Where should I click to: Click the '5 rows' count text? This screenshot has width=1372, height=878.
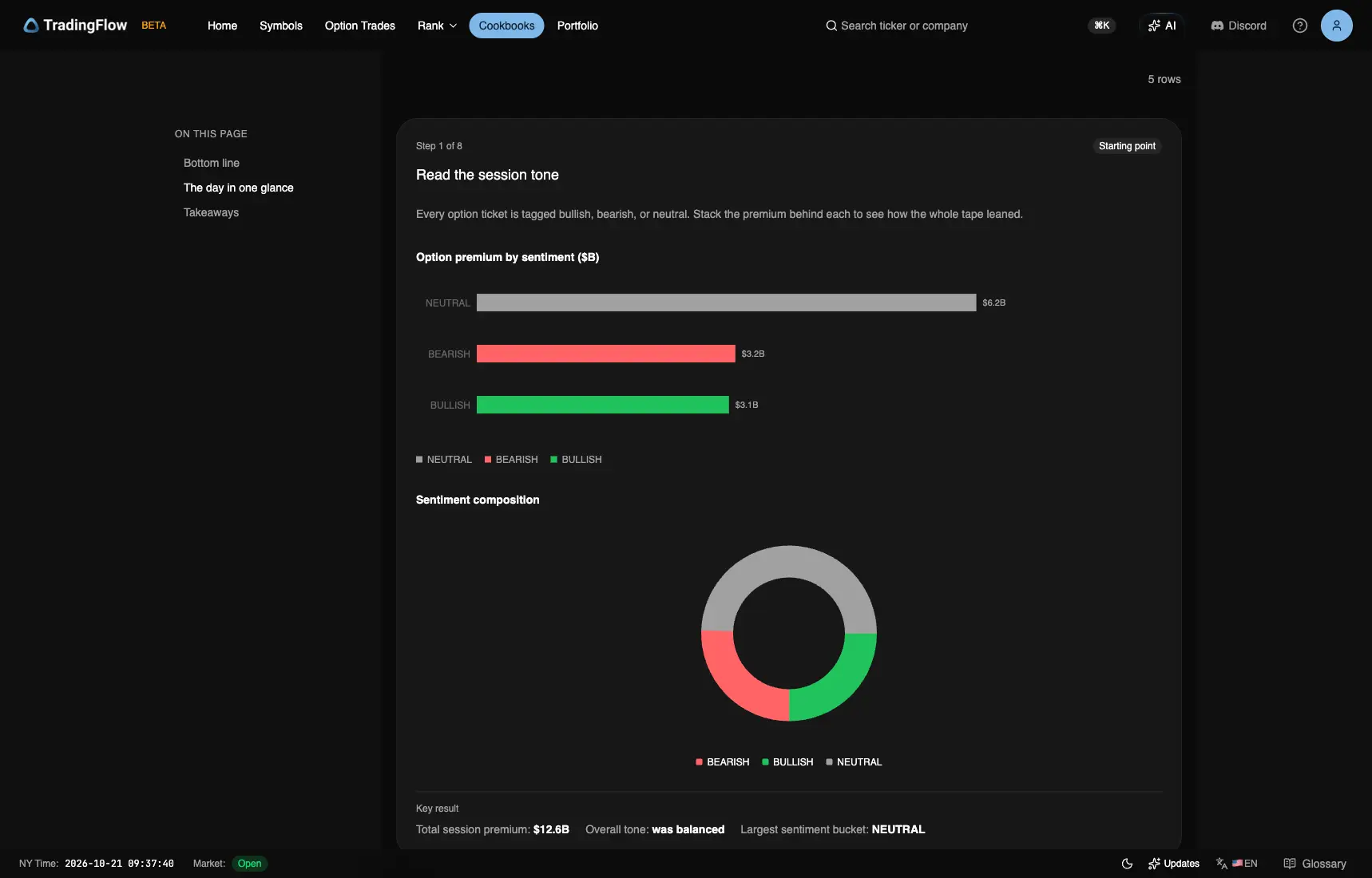[1164, 79]
